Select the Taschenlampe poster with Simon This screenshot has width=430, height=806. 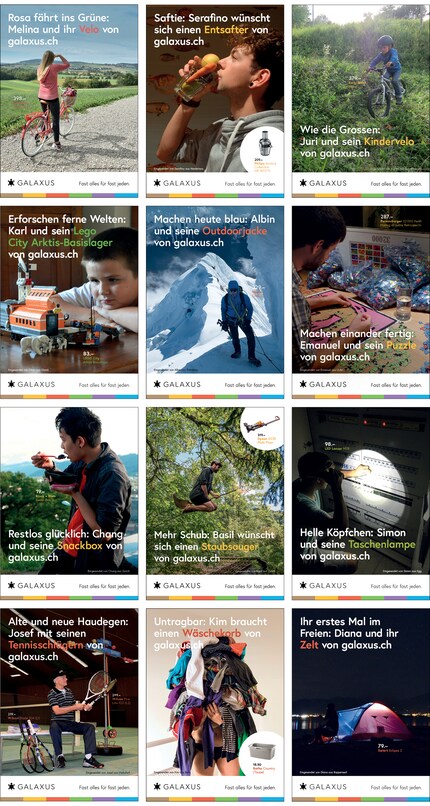pos(361,503)
